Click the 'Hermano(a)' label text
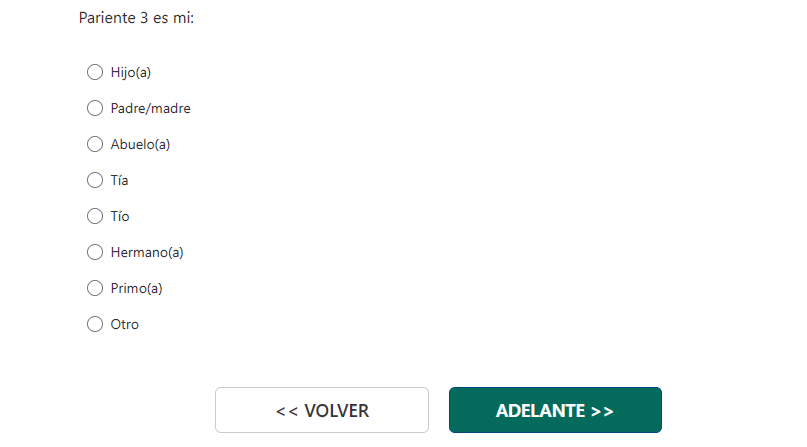Screen dimensions: 807x447 [x=147, y=252]
